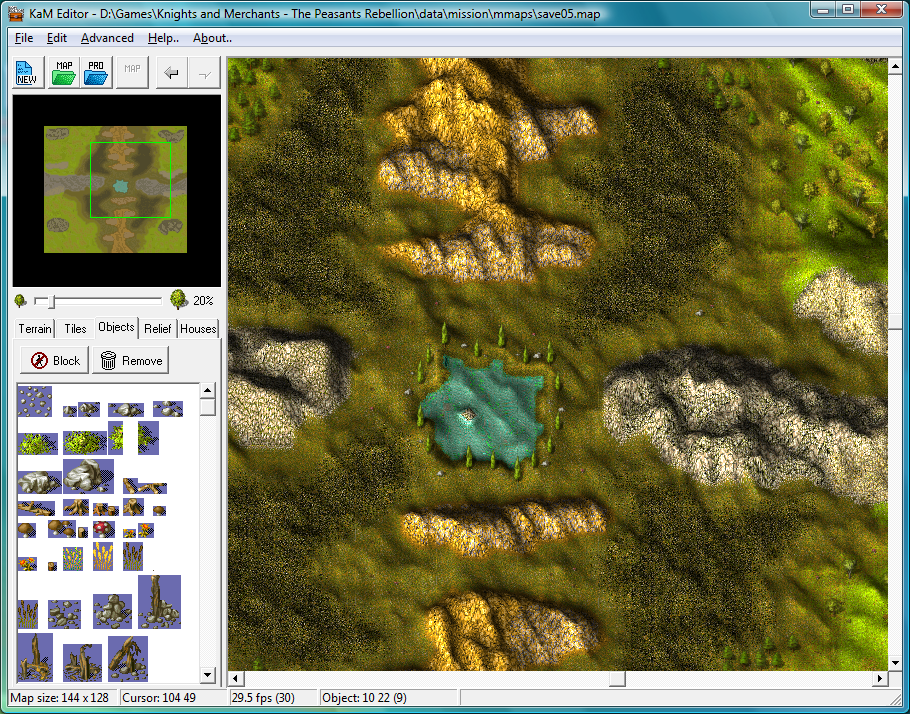Click the 20% value label
Viewport: 910px width, 714px height.
[x=203, y=301]
